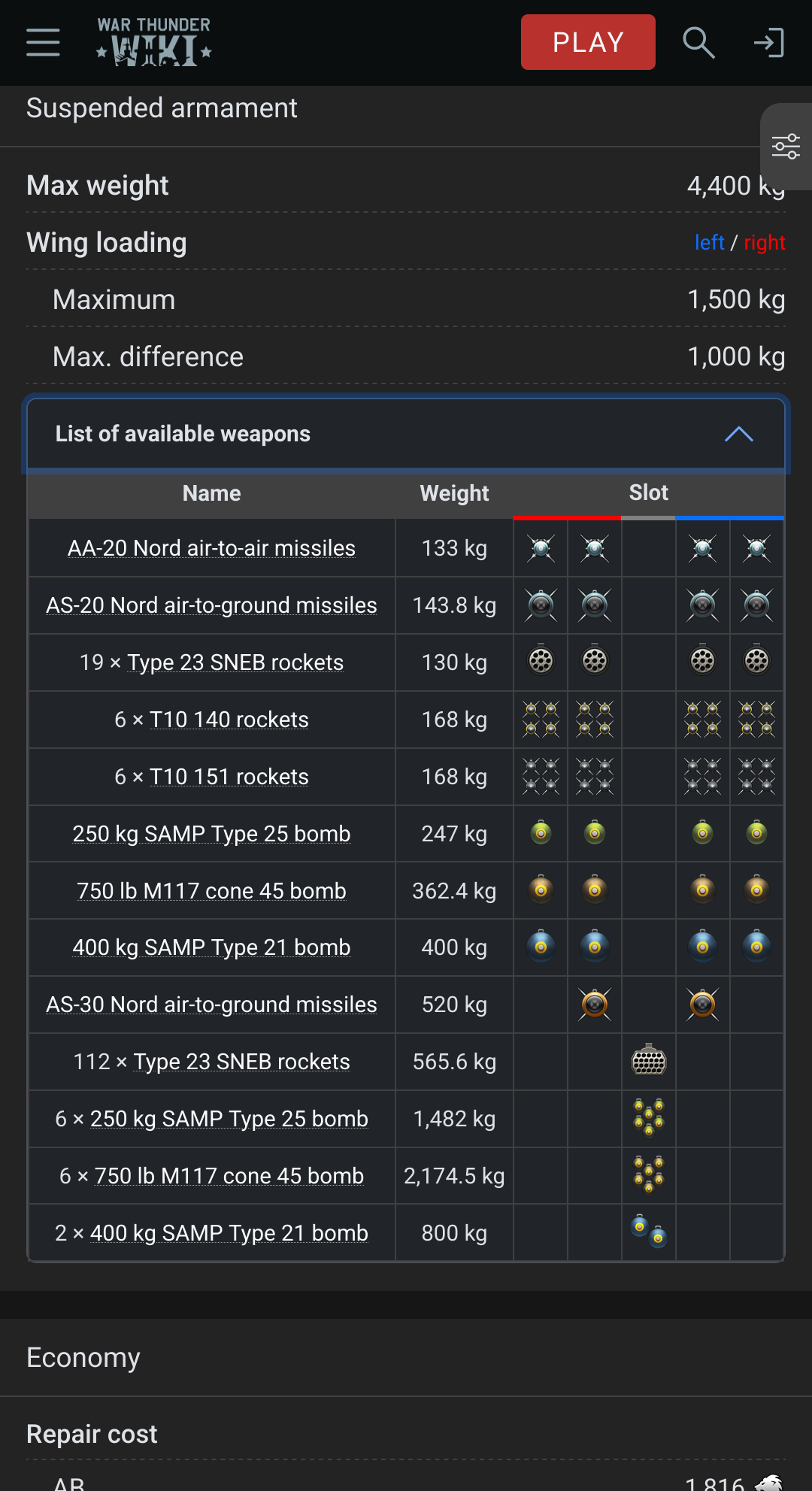Viewport: 812px width, 1491px height.
Task: Open the T10 140 rockets link
Action: coord(229,720)
